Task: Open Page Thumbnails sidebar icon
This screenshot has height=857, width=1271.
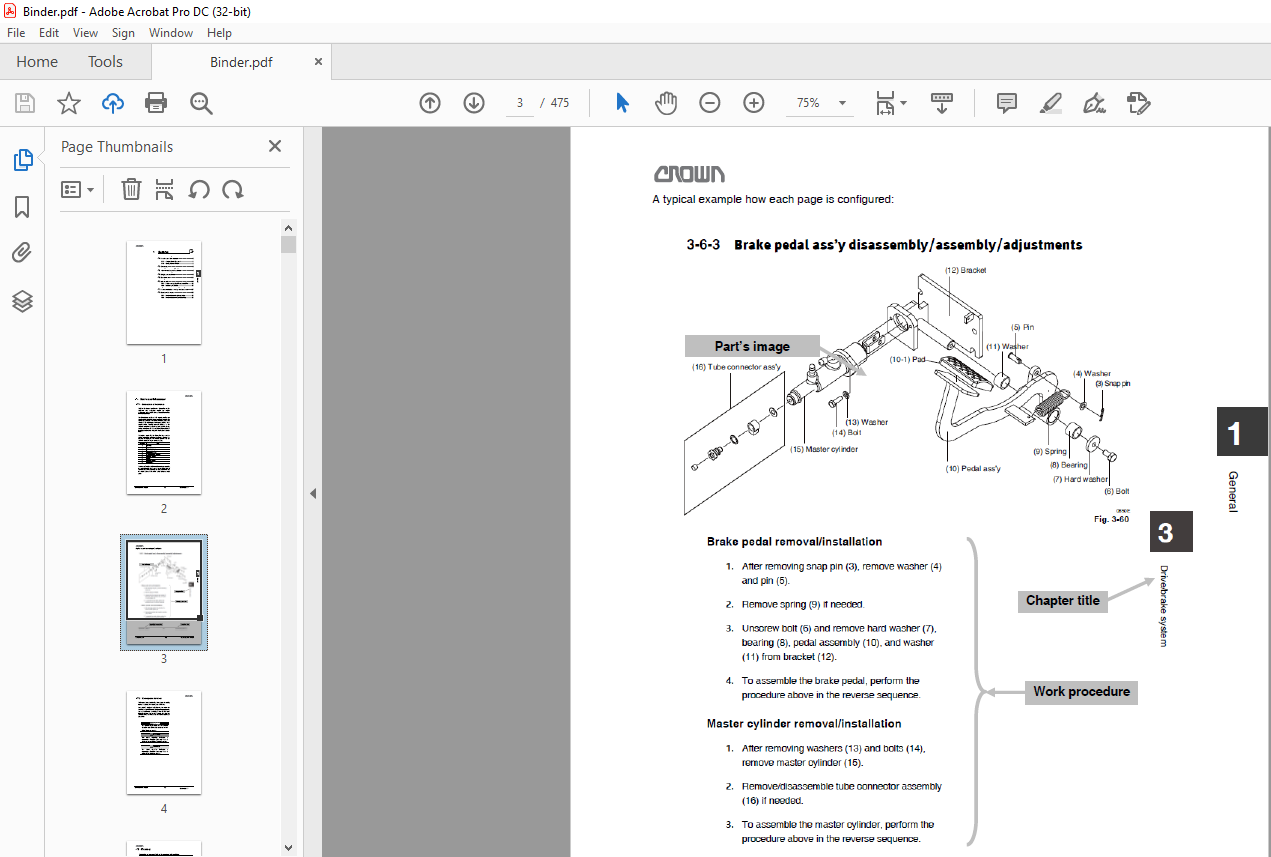Action: (x=22, y=160)
